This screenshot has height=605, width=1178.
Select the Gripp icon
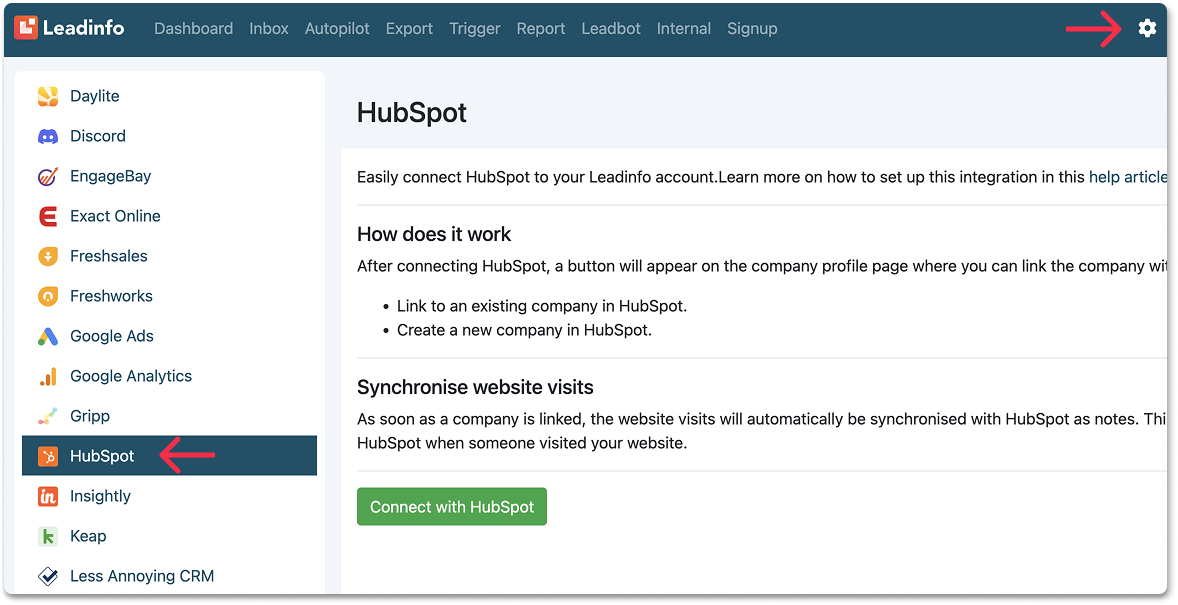pos(48,416)
